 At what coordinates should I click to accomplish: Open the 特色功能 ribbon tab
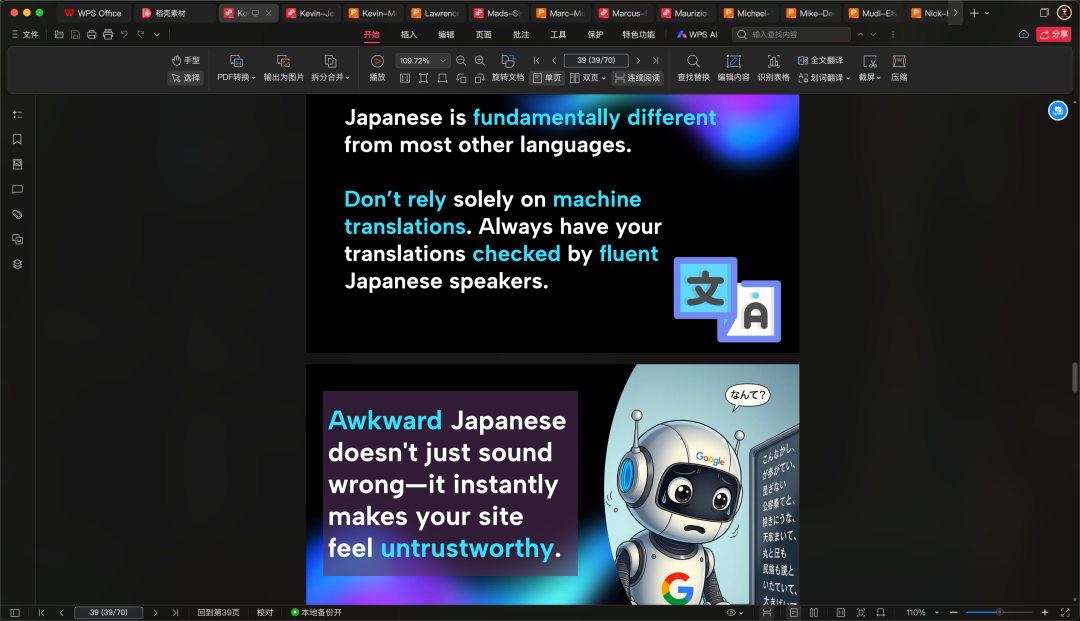point(638,34)
